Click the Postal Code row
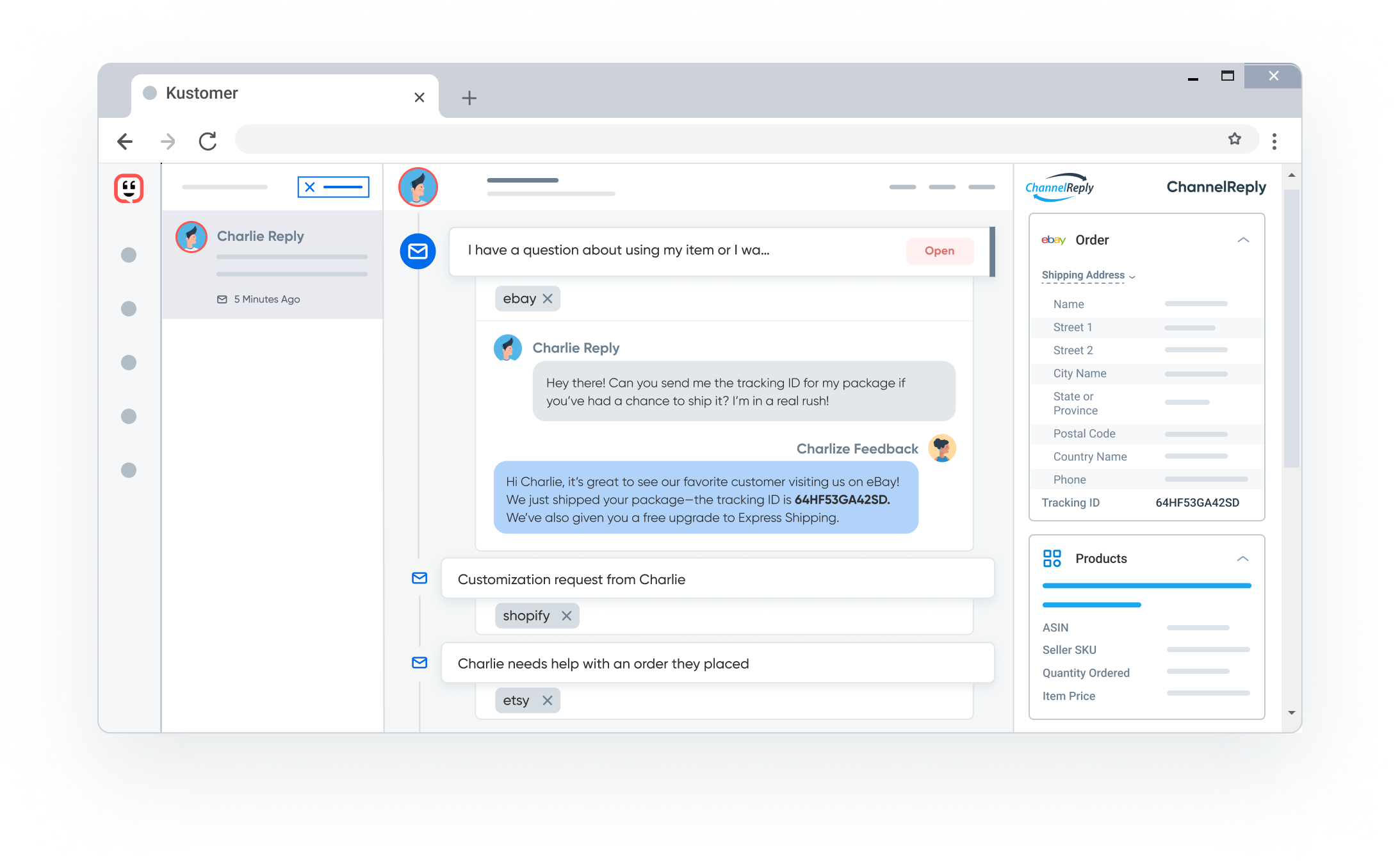Screen dimensions: 1400x866 tap(1146, 434)
